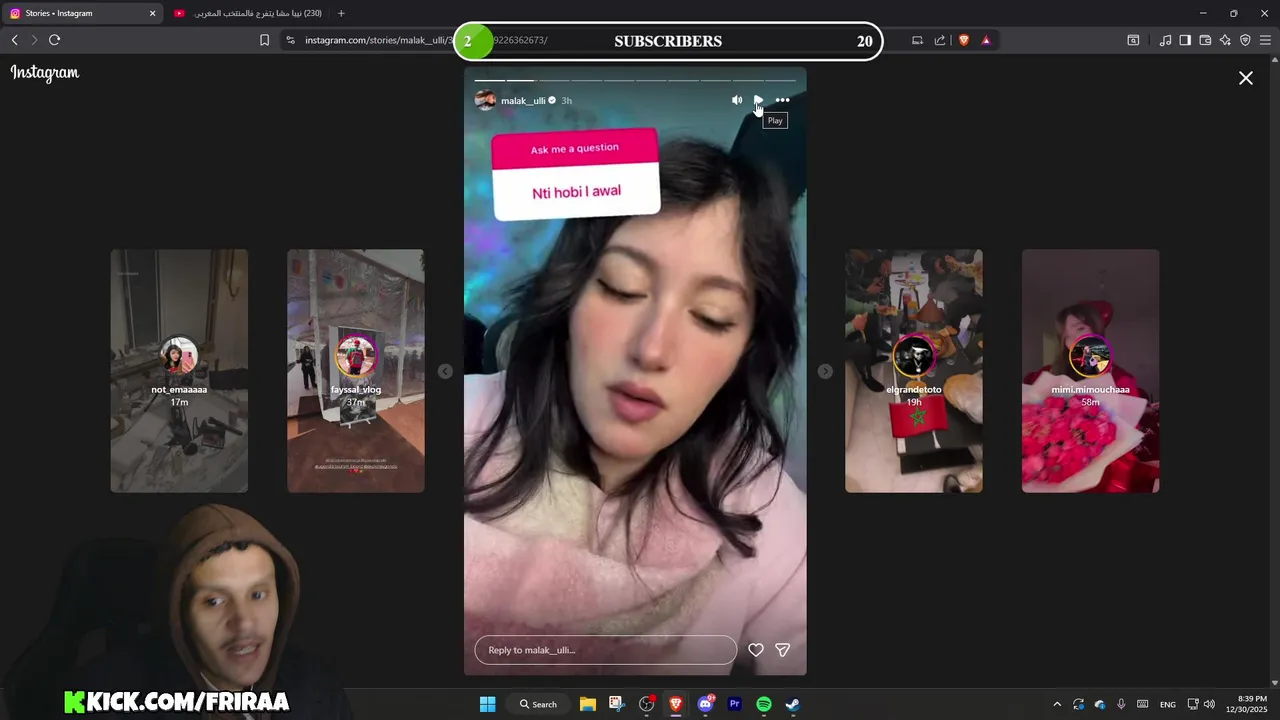
Task: Click the site settings icon beside URL
Action: 290,40
